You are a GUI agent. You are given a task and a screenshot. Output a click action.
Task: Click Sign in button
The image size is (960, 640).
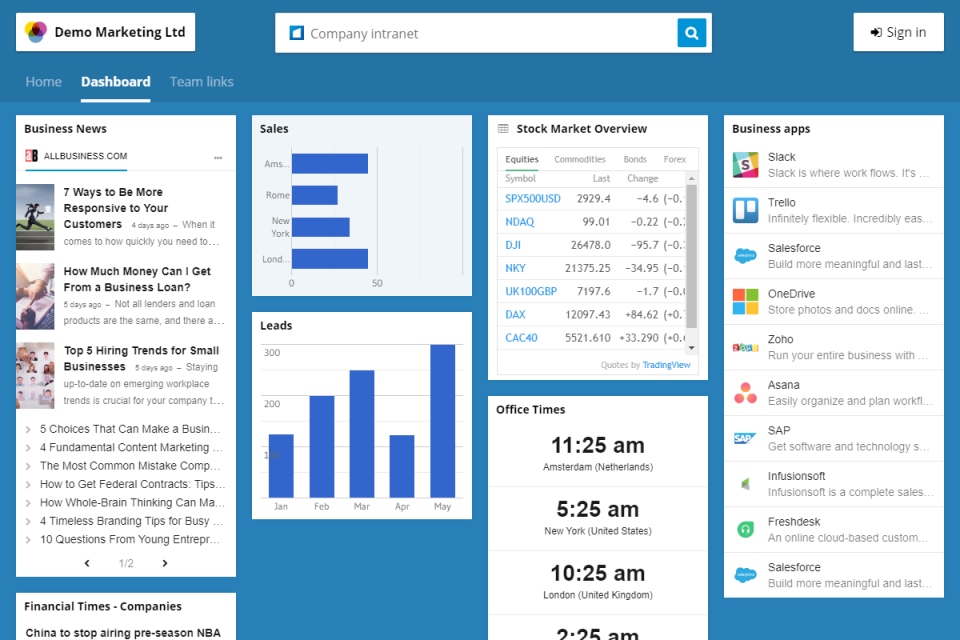(898, 32)
